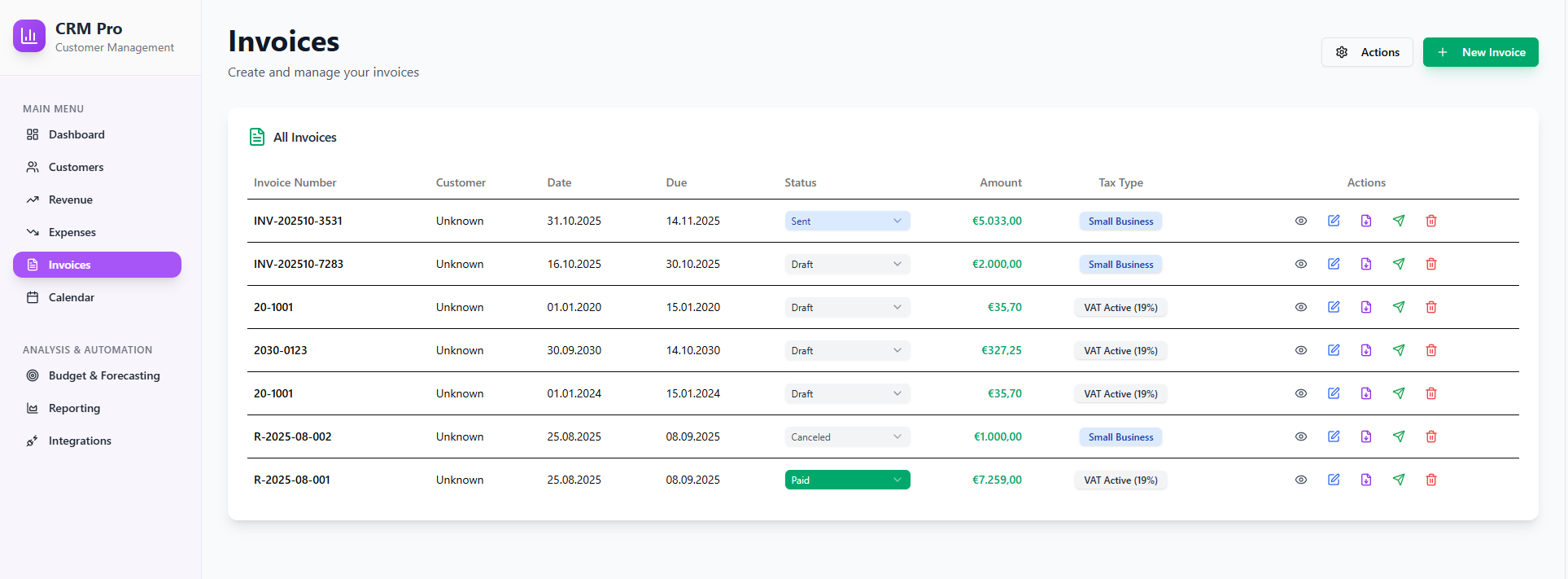Expand status dropdown for 20-1001 dated 01.01.2020
The image size is (1568, 579).
click(847, 307)
